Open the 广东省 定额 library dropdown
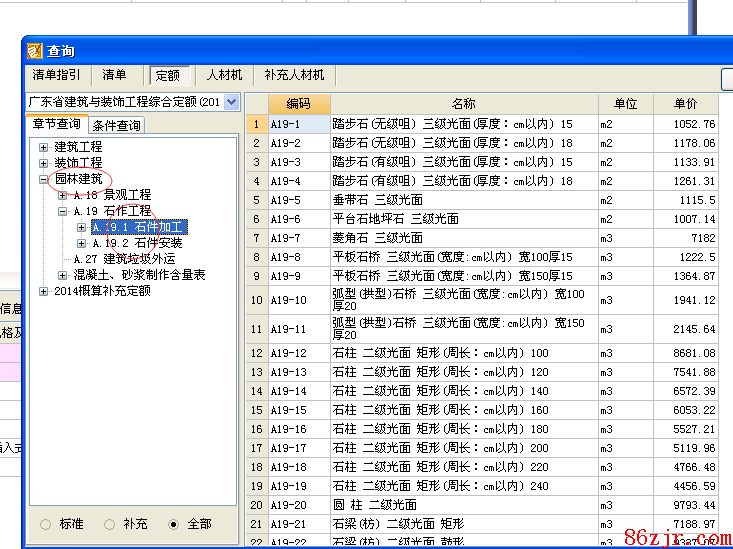The height and width of the screenshot is (549, 733). (232, 102)
